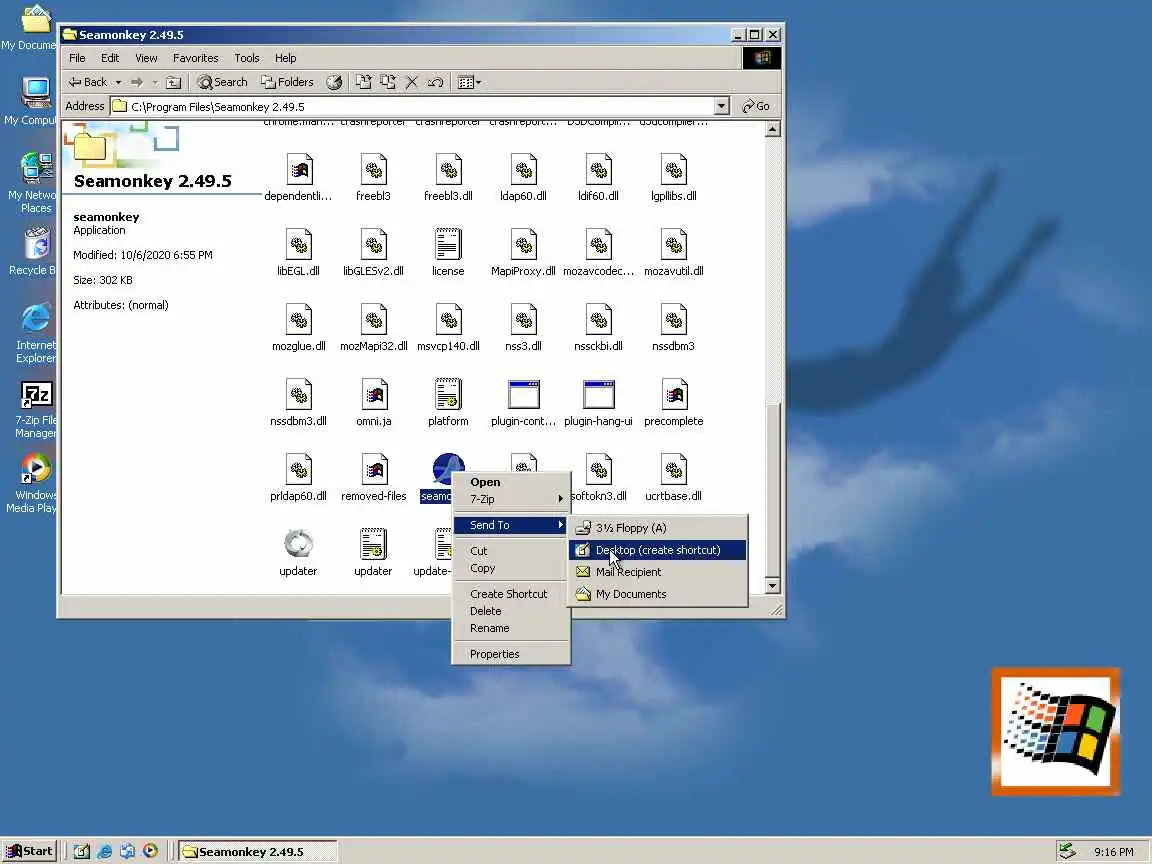Select the license text file icon
This screenshot has height=864, width=1152.
click(448, 245)
